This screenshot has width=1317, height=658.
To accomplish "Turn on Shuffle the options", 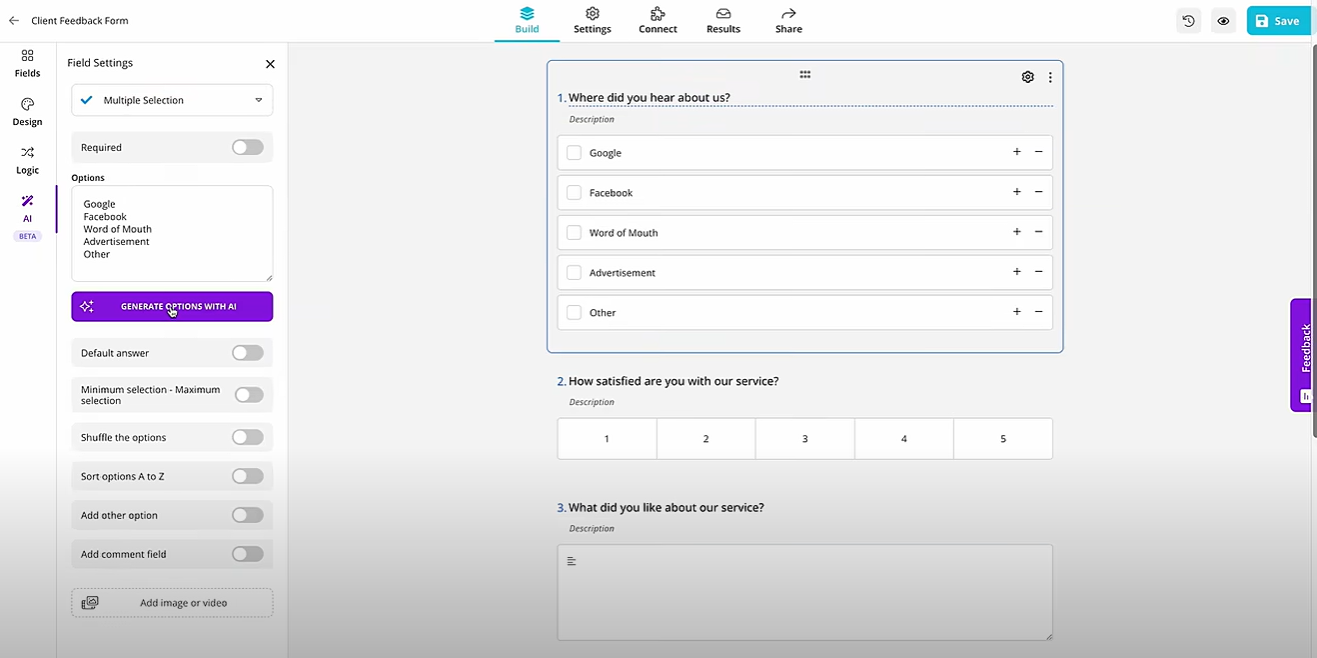I will click(247, 437).
